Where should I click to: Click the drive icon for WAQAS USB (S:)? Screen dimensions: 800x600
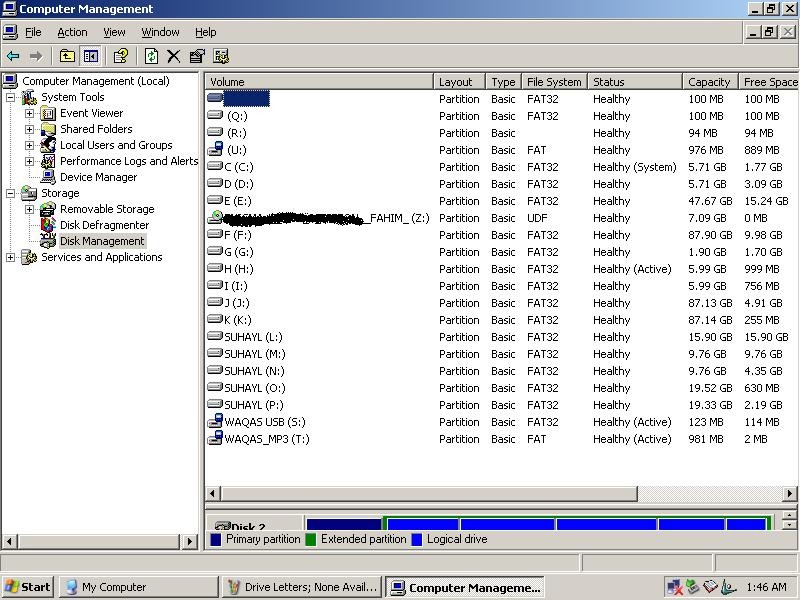tap(215, 421)
